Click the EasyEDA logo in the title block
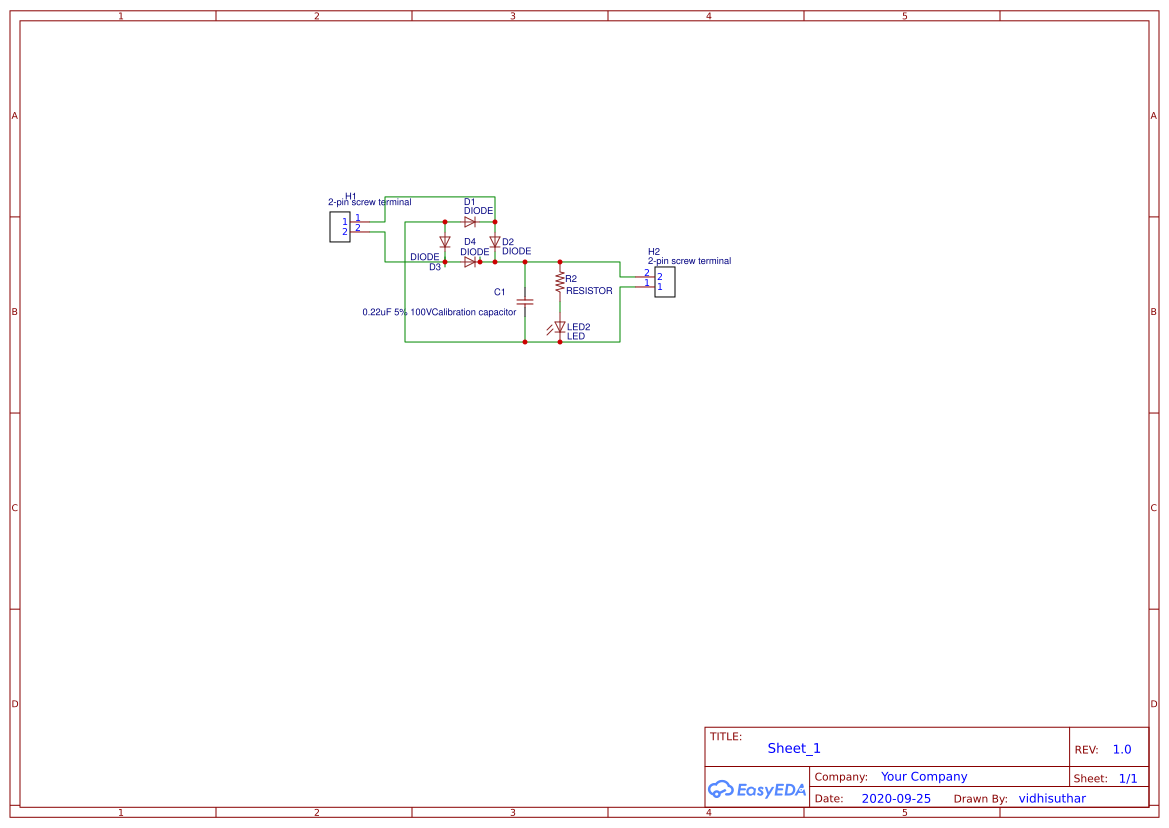 pyautogui.click(x=756, y=789)
